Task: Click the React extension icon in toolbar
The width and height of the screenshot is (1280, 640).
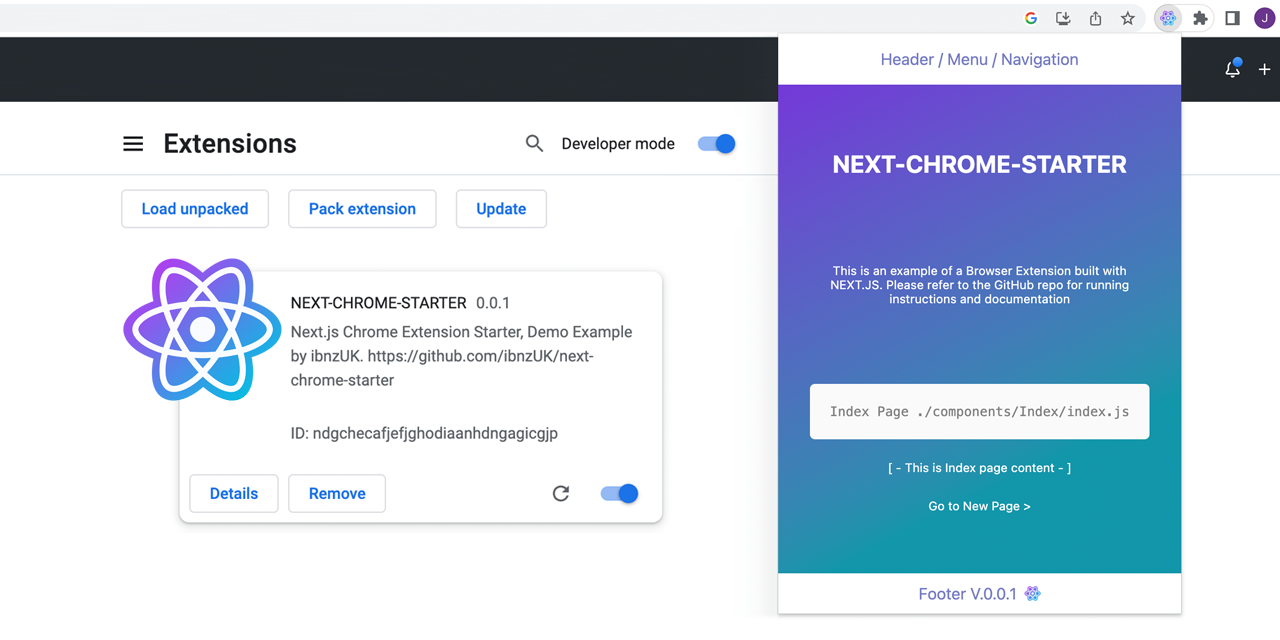Action: click(1167, 18)
